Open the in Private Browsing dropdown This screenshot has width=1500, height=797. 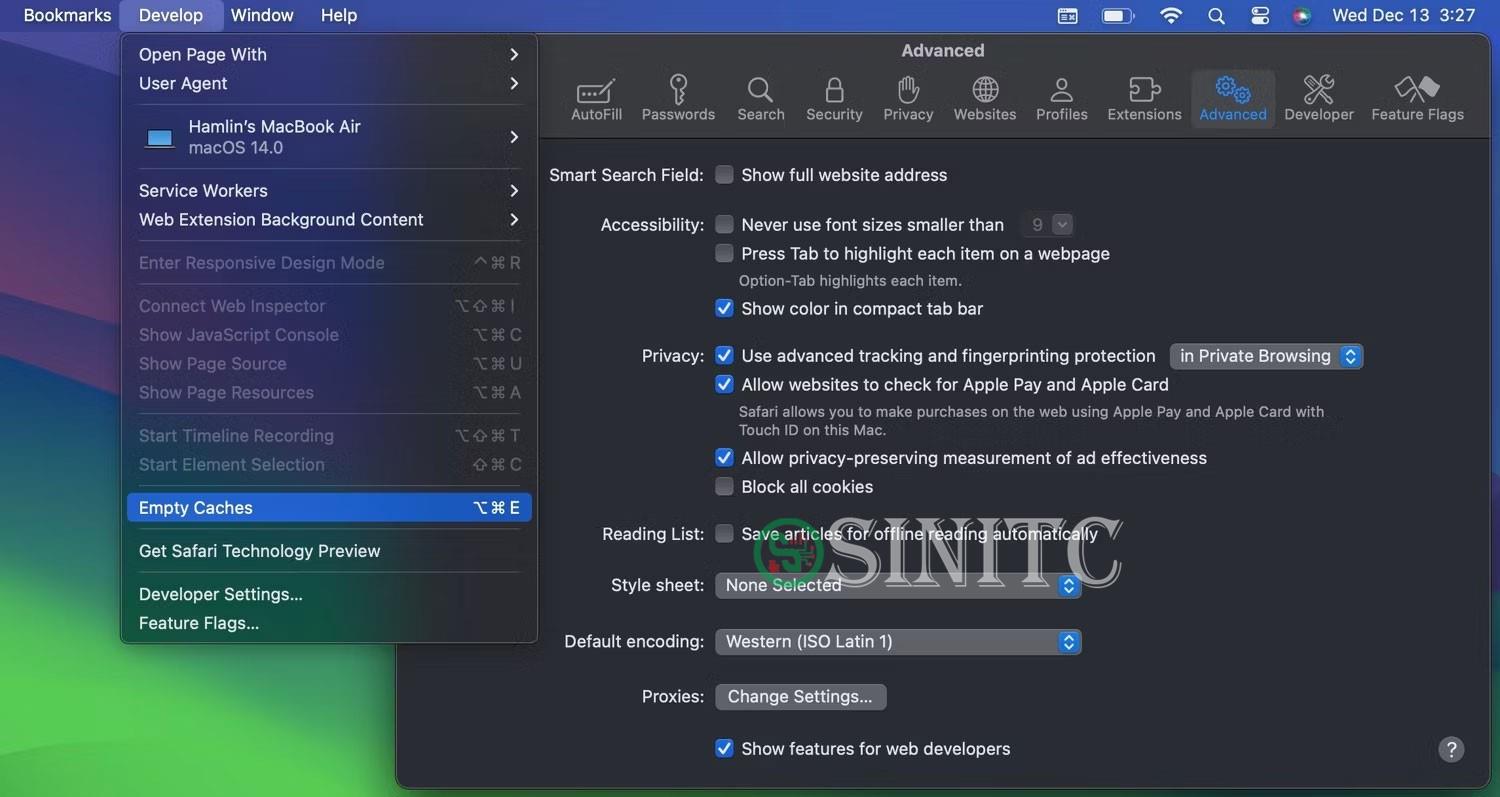(1266, 356)
